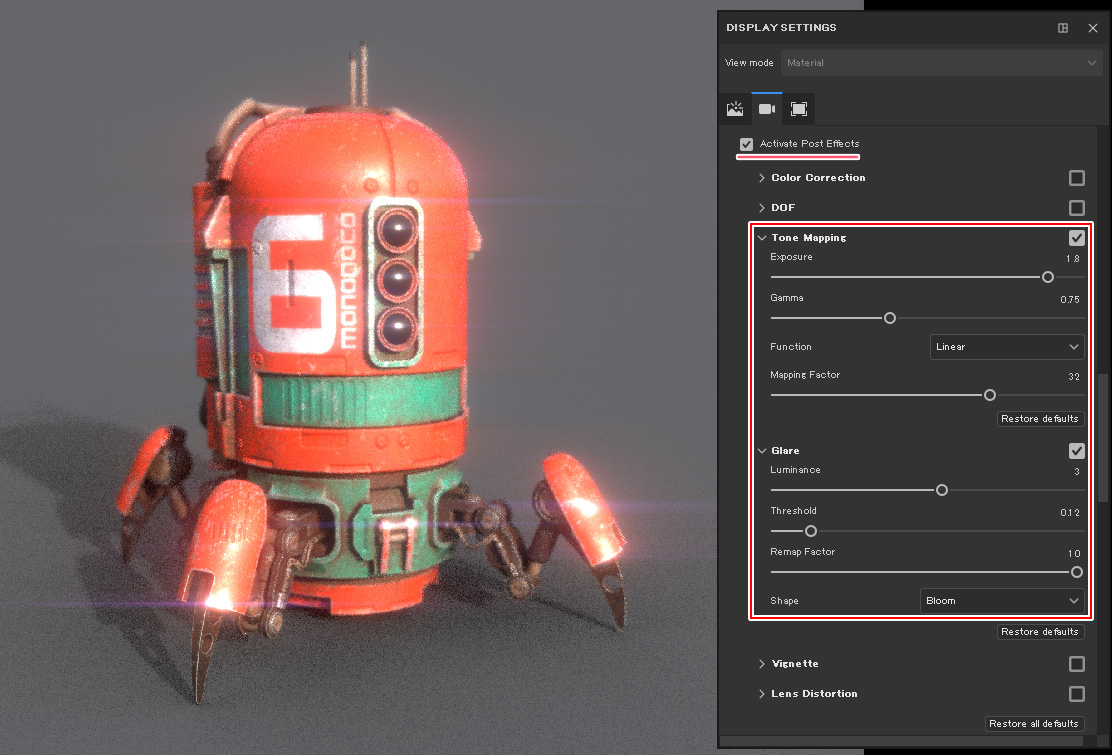Uncheck the Glare effect checkbox
The height and width of the screenshot is (755, 1112).
[x=1077, y=451]
